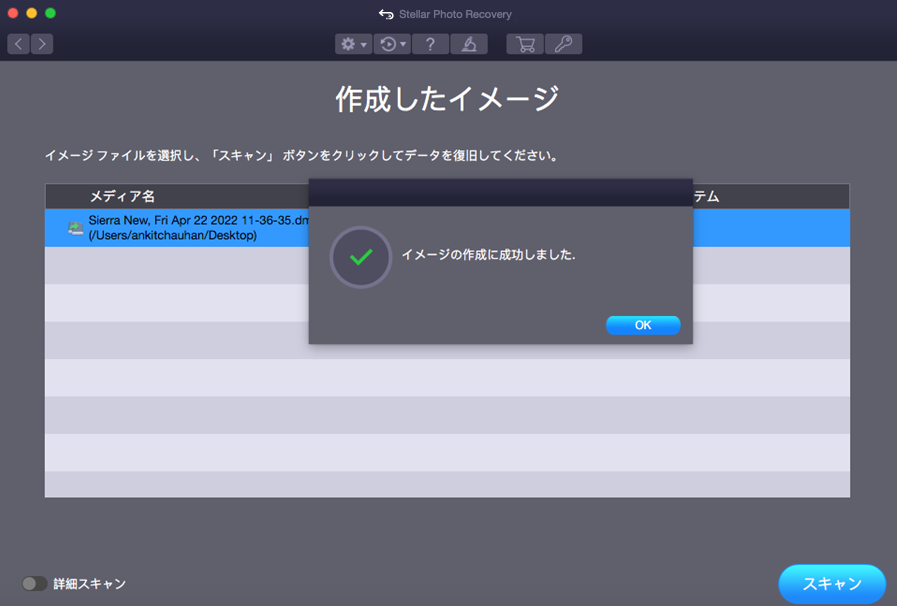Image resolution: width=897 pixels, height=606 pixels.
Task: Click the blue スキャン button
Action: [832, 584]
